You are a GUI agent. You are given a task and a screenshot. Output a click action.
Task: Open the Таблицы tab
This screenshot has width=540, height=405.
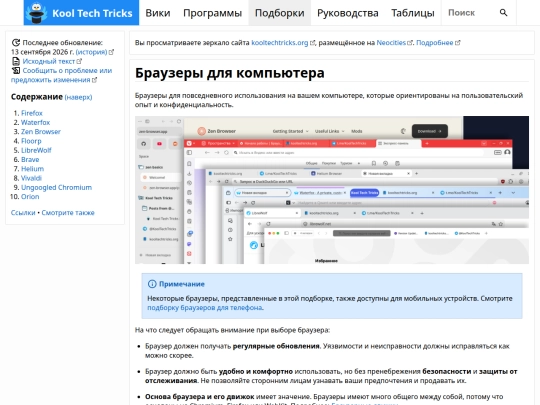click(x=413, y=13)
